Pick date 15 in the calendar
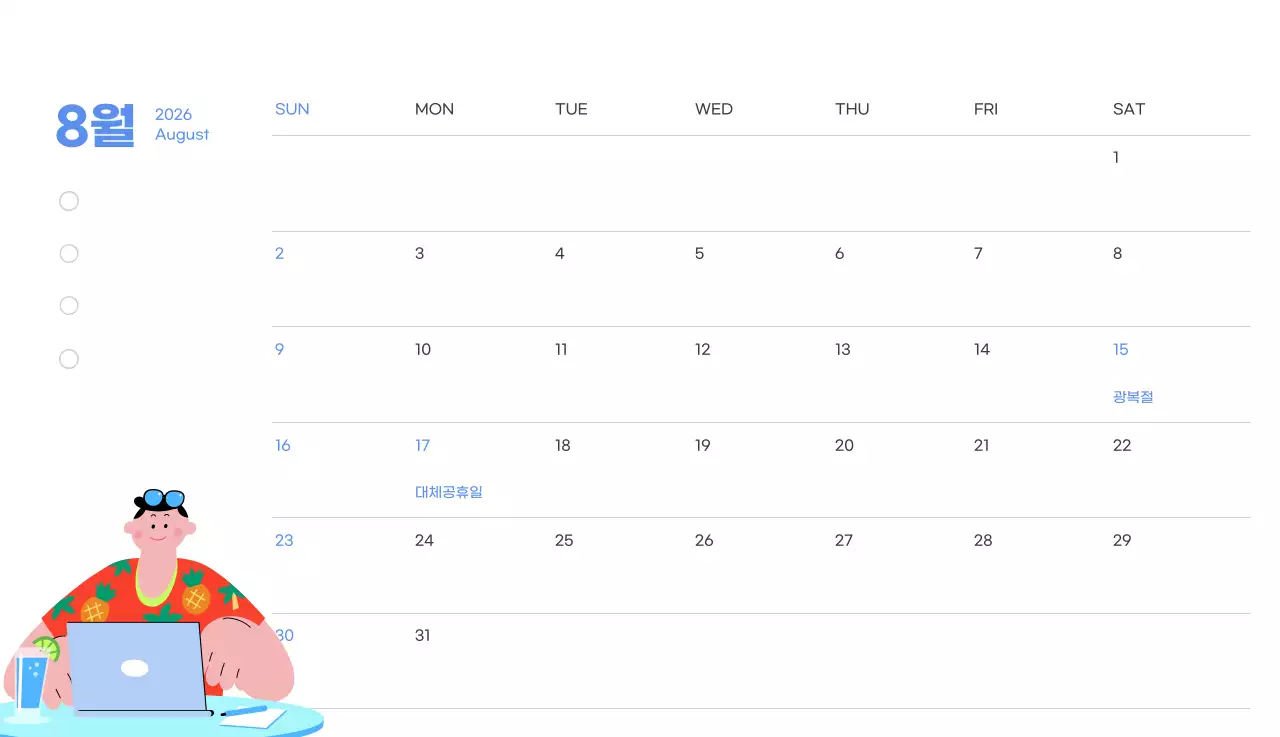 1121,350
